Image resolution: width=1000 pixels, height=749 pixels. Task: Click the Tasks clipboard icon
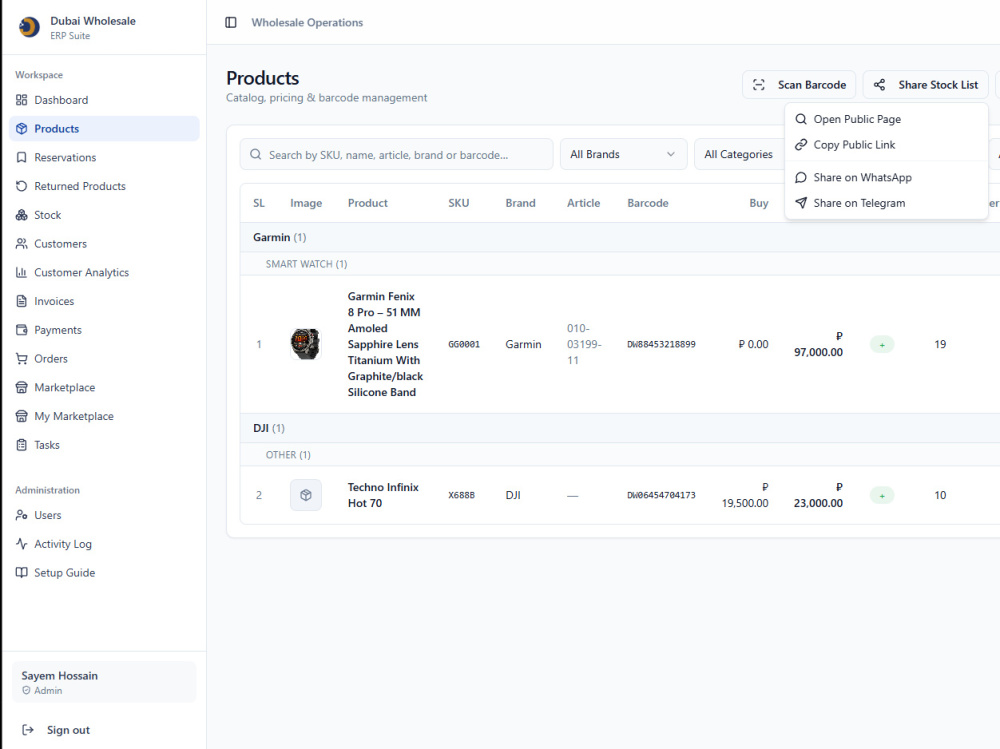(x=22, y=445)
